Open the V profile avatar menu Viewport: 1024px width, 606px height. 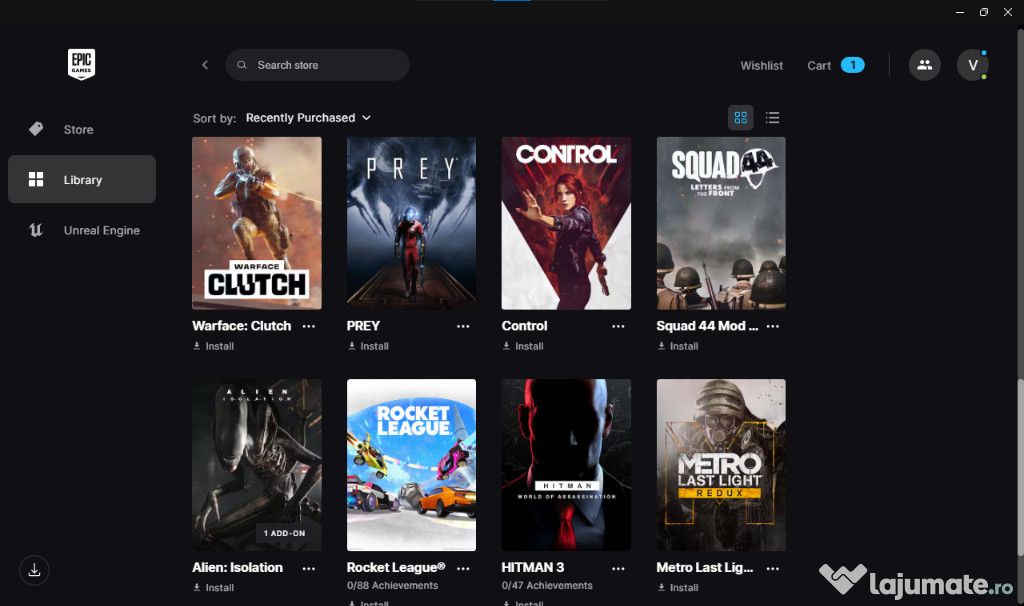972,65
